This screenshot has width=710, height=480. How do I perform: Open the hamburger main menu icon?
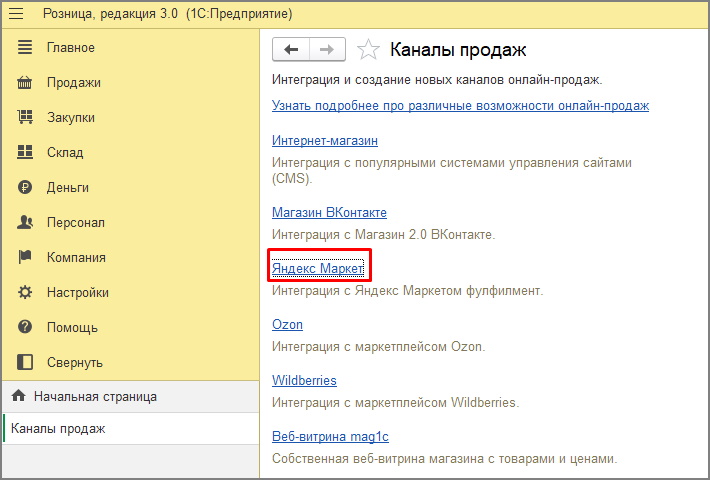point(16,14)
